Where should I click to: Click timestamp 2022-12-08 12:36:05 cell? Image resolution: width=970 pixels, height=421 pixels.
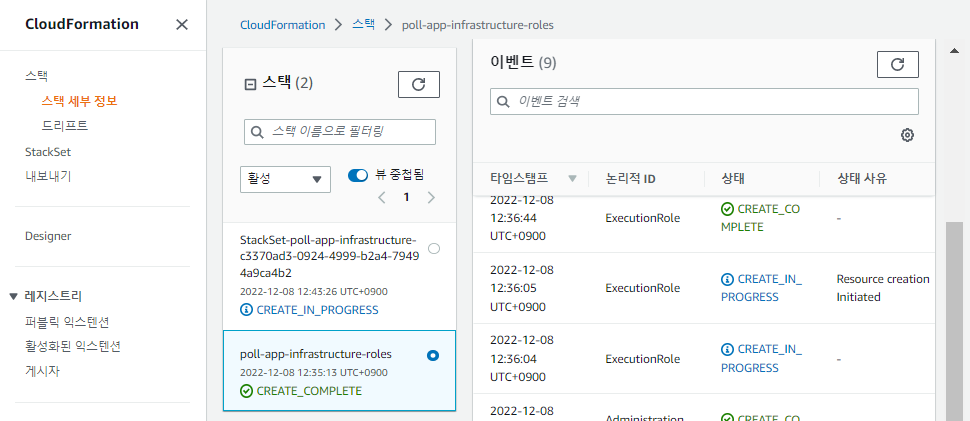click(x=522, y=288)
